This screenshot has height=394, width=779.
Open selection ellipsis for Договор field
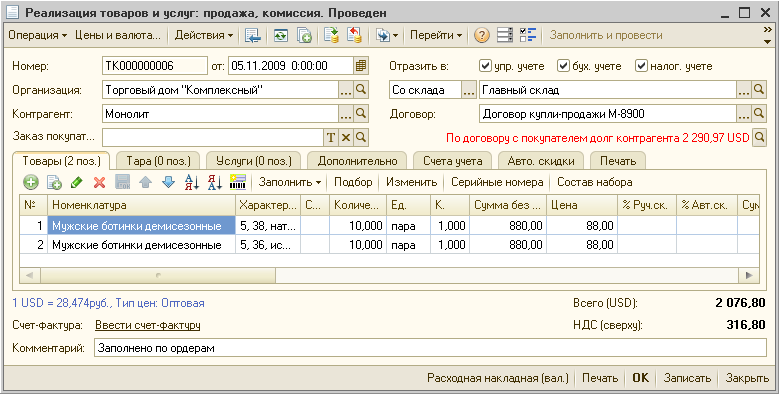(x=744, y=114)
